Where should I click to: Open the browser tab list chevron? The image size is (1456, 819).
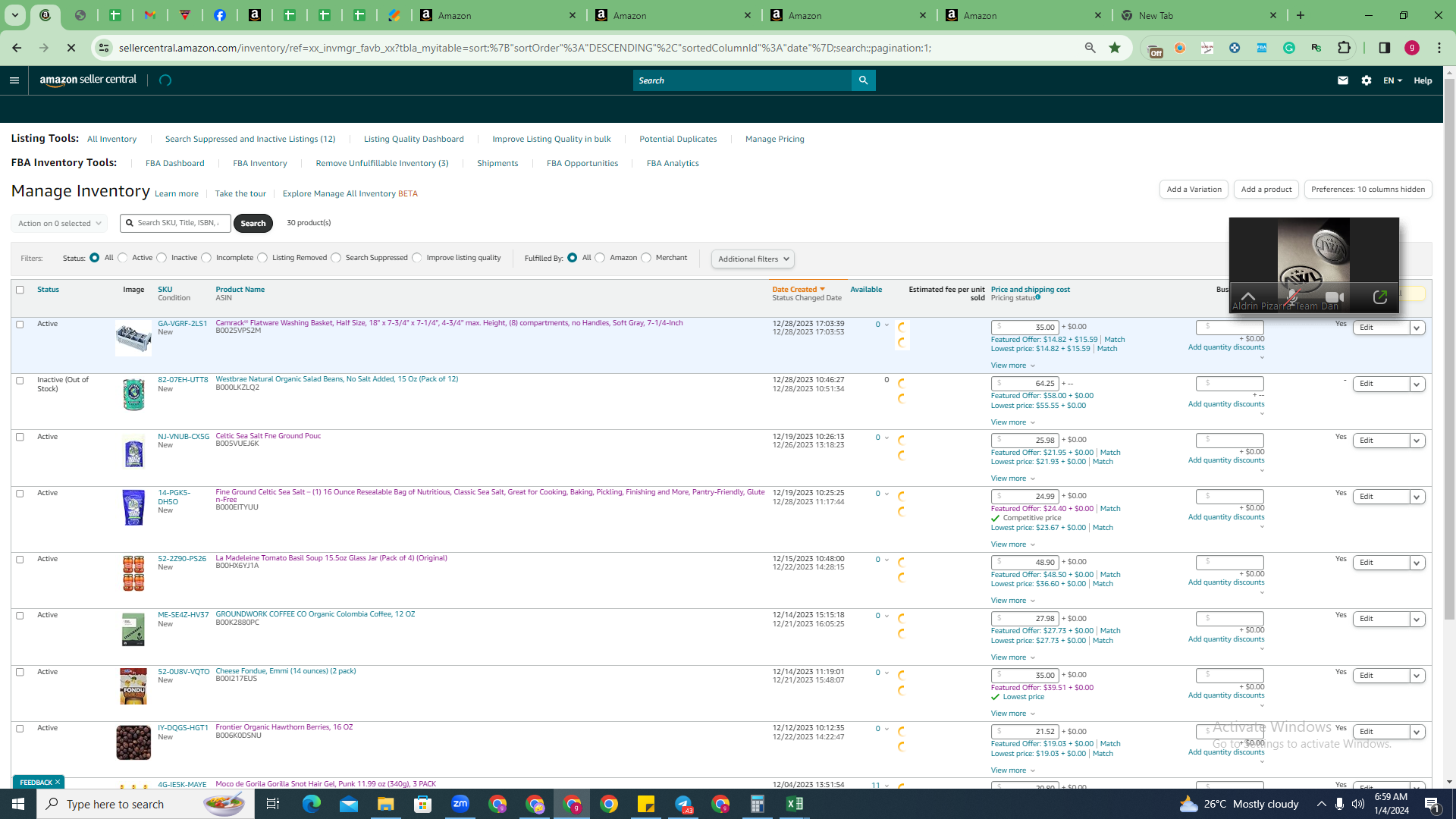14,15
